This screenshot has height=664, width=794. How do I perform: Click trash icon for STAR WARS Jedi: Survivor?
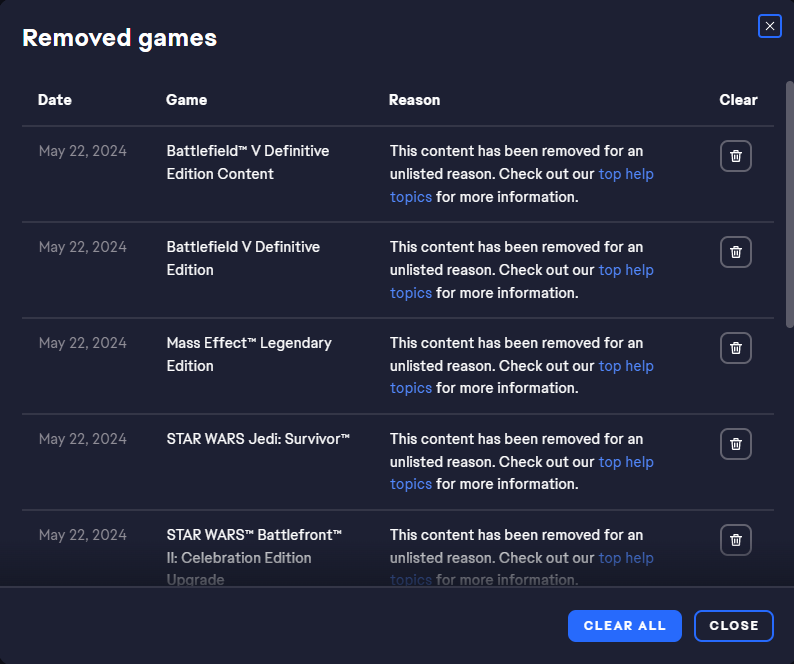point(736,444)
